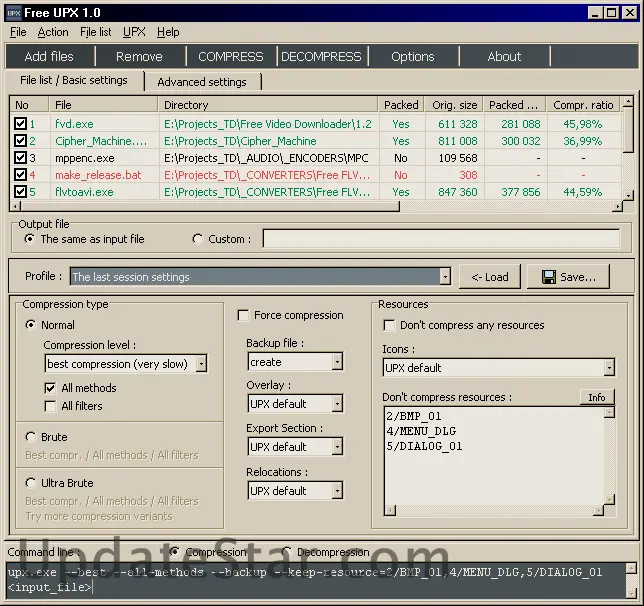Click command line scroll down arrow
Image resolution: width=644 pixels, height=606 pixels.
631,593
